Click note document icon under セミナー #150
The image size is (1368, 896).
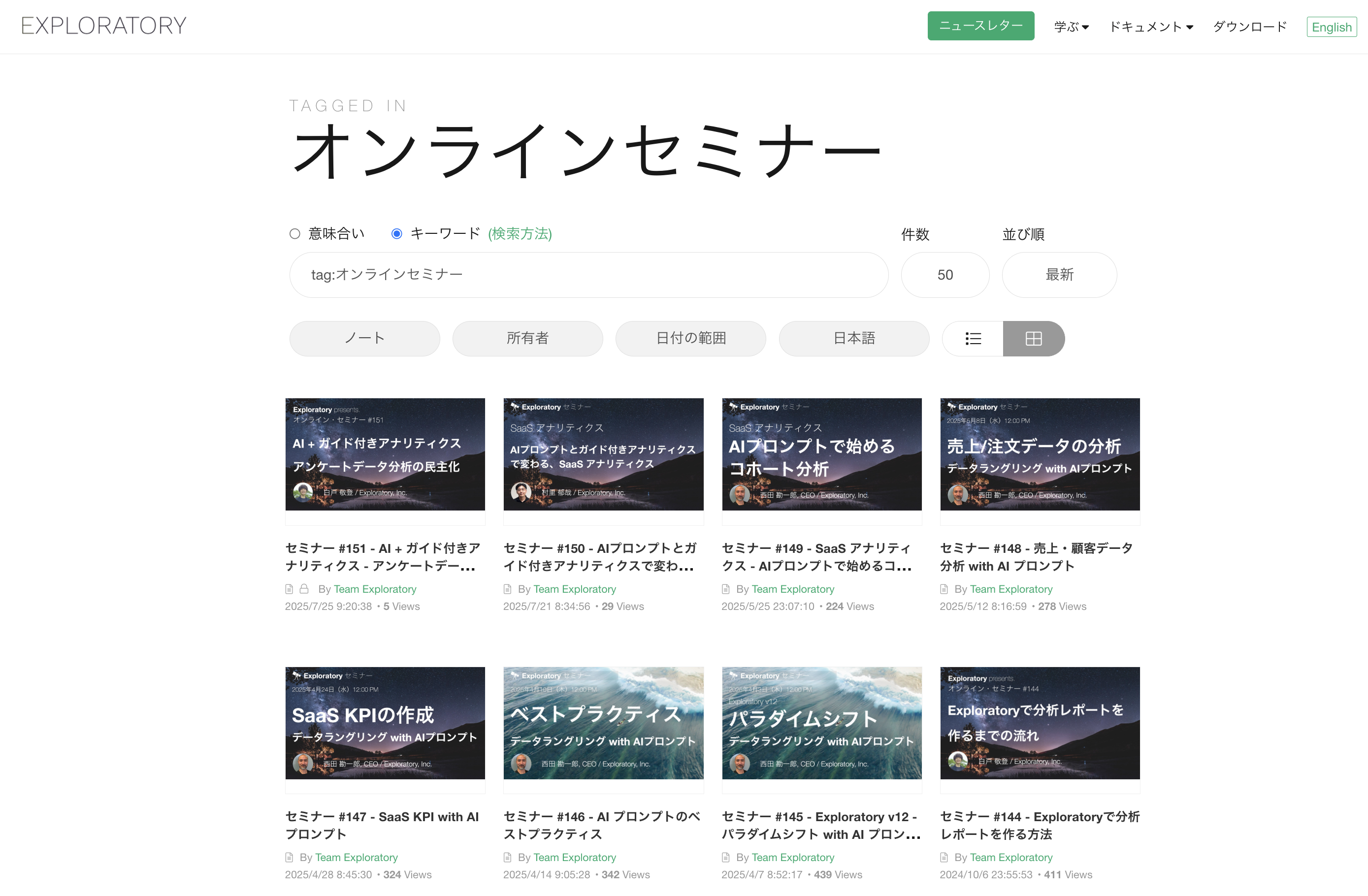508,589
